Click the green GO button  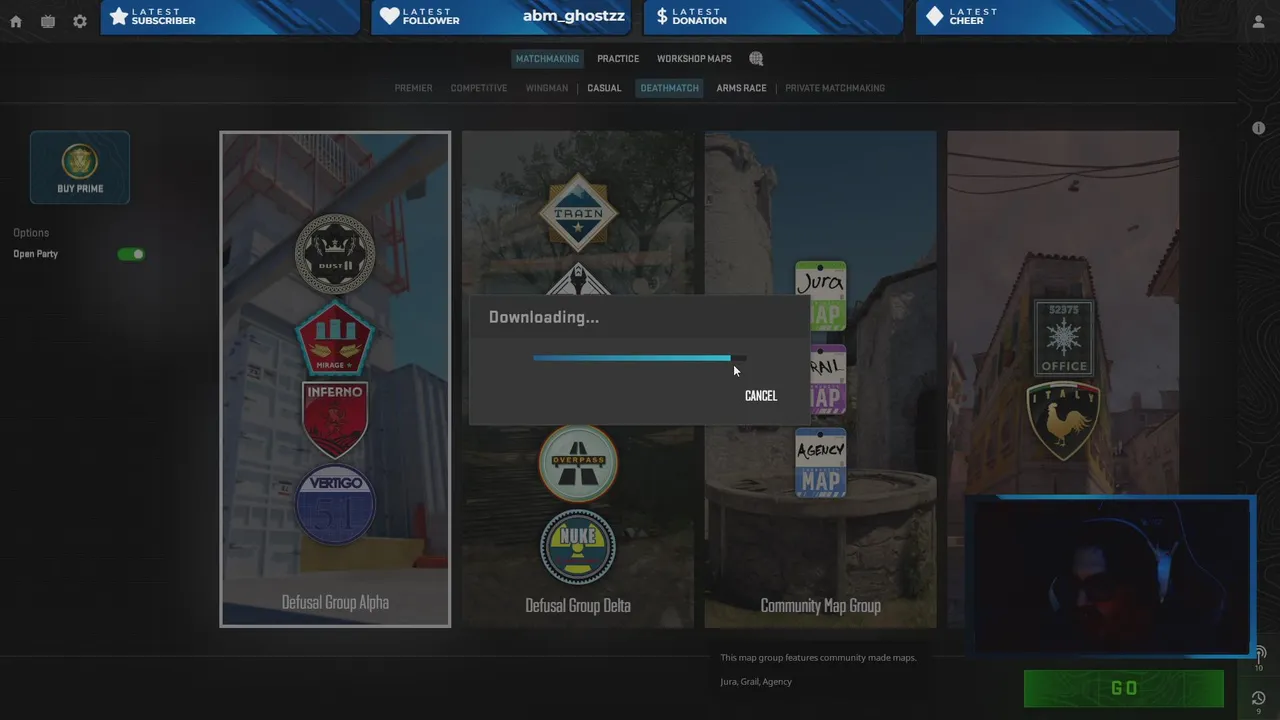[1124, 688]
